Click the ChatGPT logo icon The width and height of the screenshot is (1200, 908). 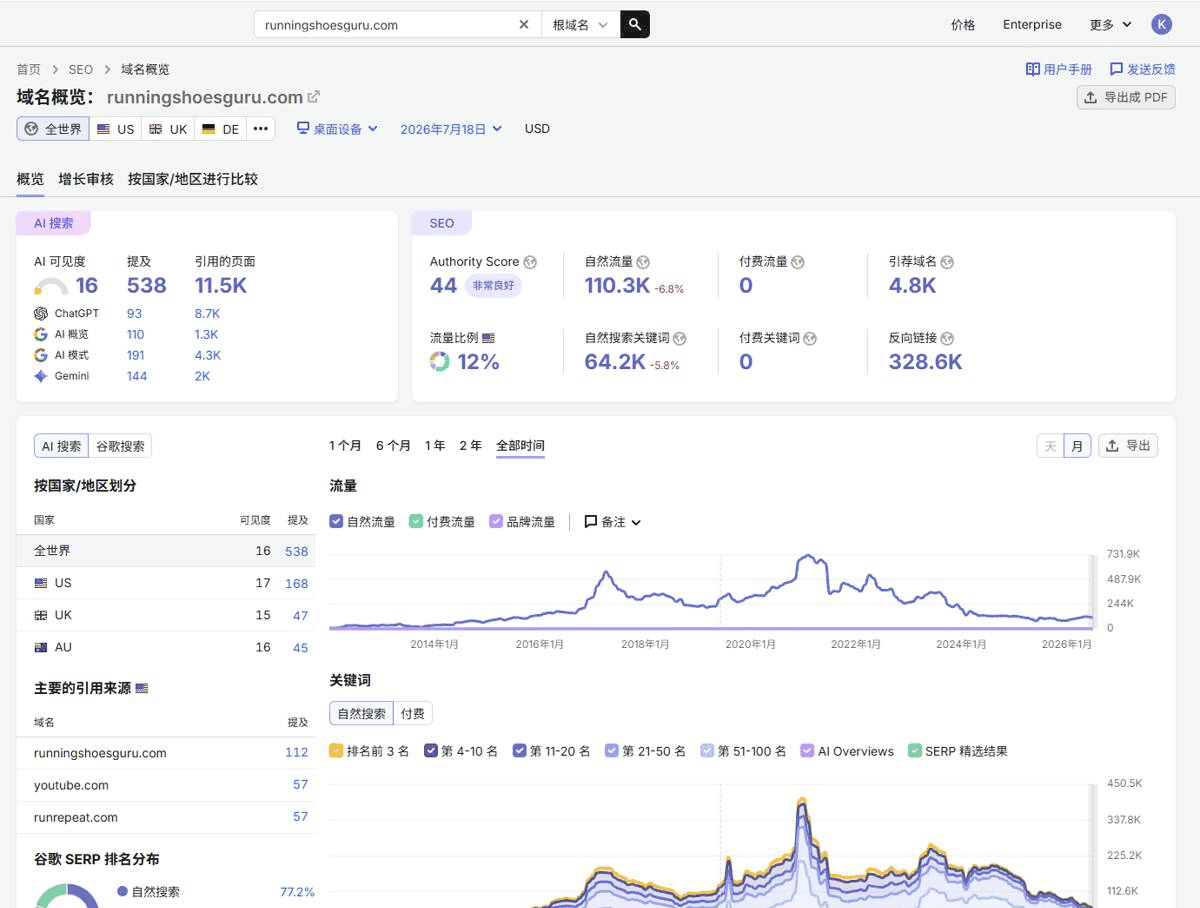click(41, 313)
